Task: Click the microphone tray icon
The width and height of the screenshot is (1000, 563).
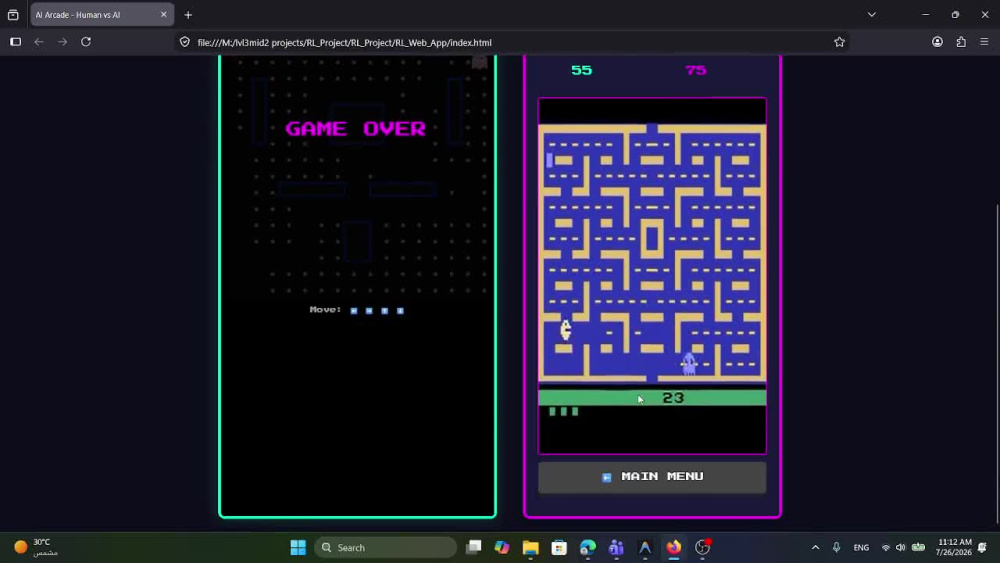Action: 836,547
